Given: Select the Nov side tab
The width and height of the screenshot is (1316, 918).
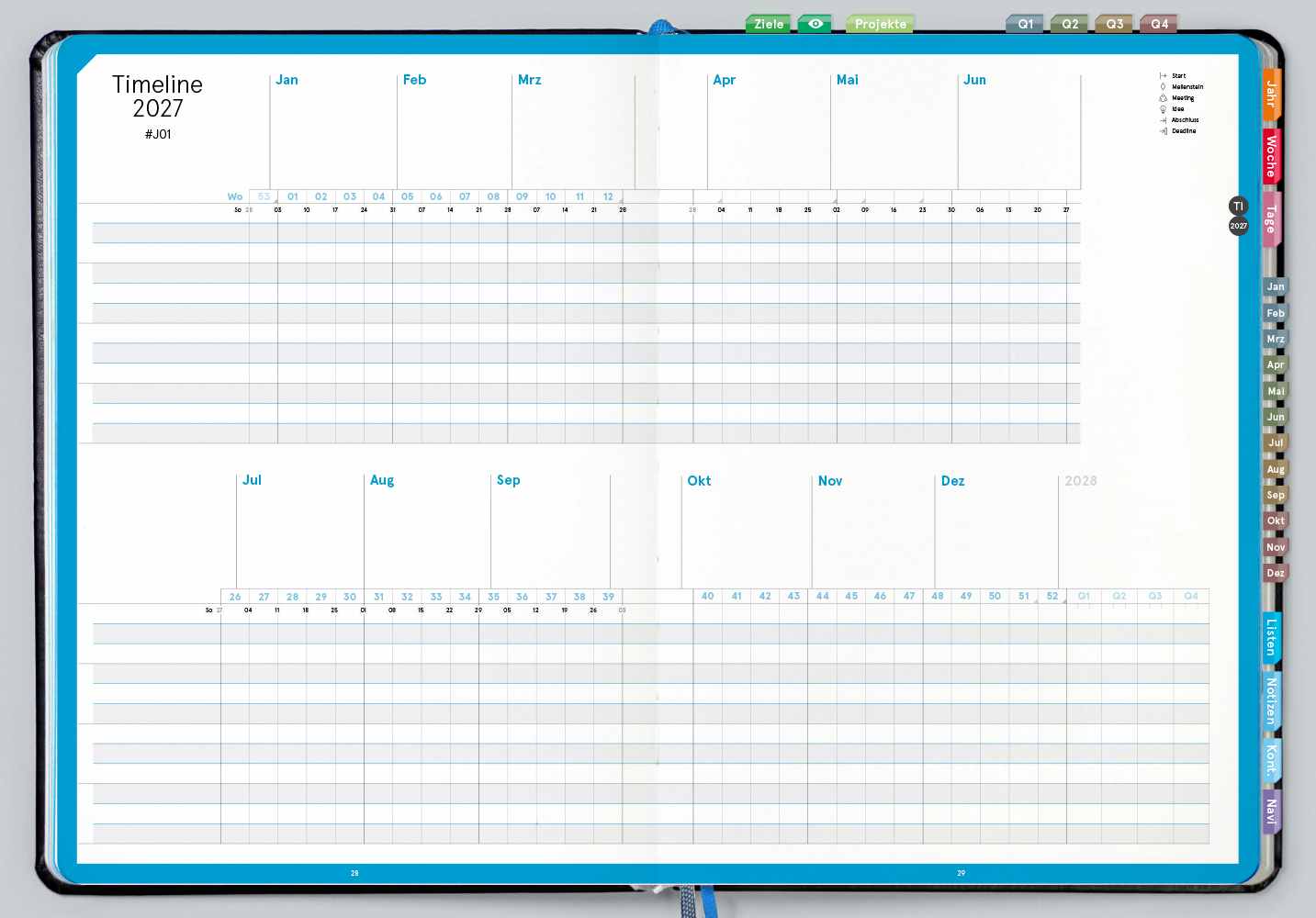Looking at the screenshot, I should (1276, 547).
